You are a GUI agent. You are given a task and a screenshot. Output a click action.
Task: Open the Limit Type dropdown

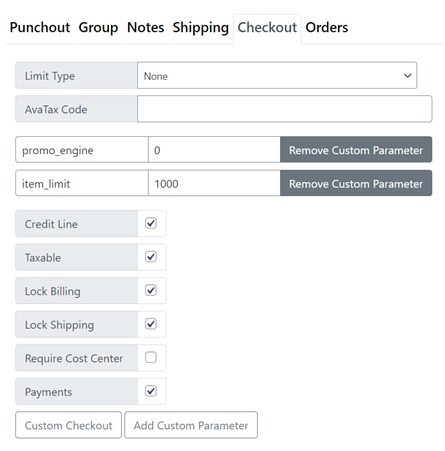point(277,75)
